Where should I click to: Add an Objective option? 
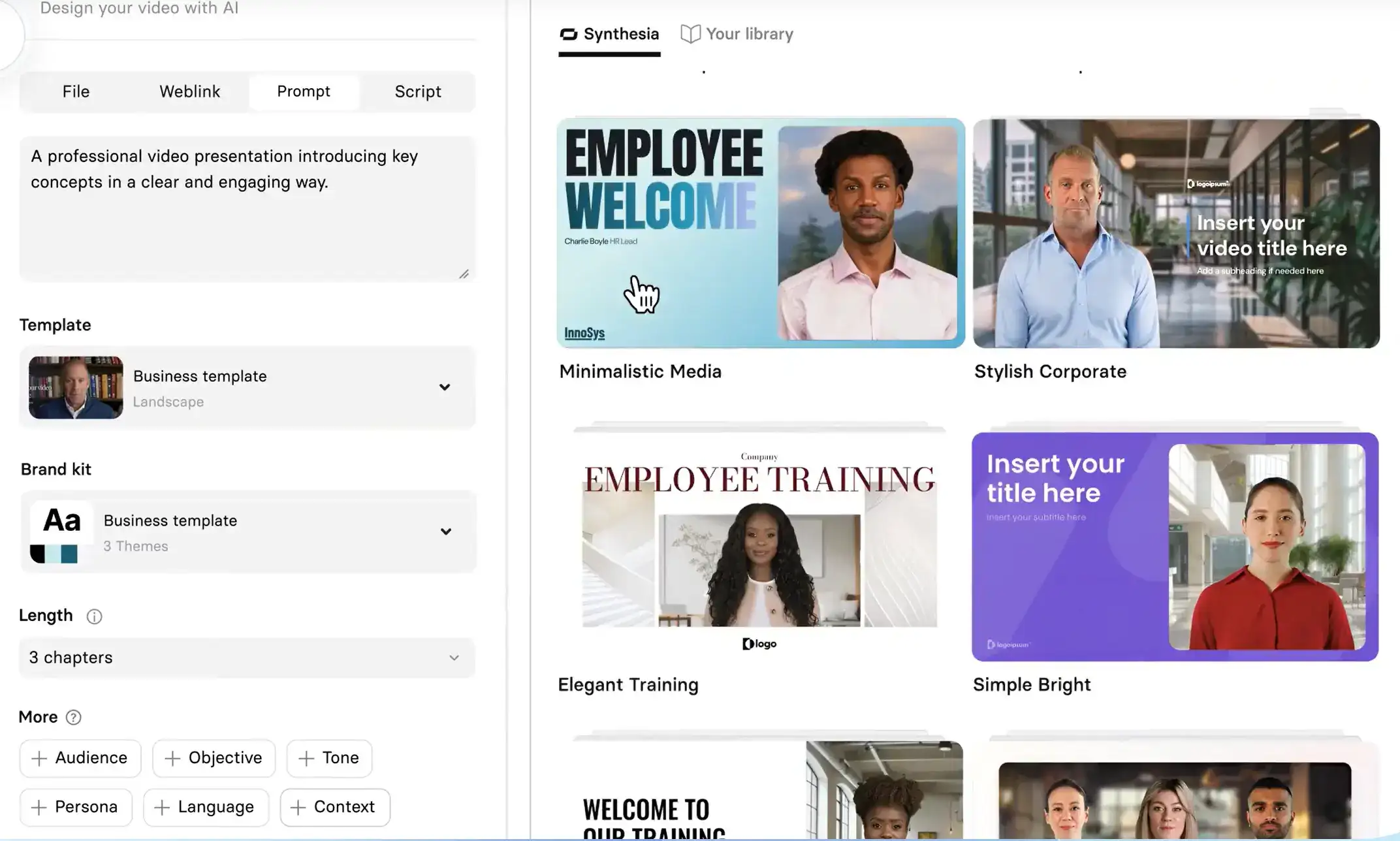(x=214, y=758)
